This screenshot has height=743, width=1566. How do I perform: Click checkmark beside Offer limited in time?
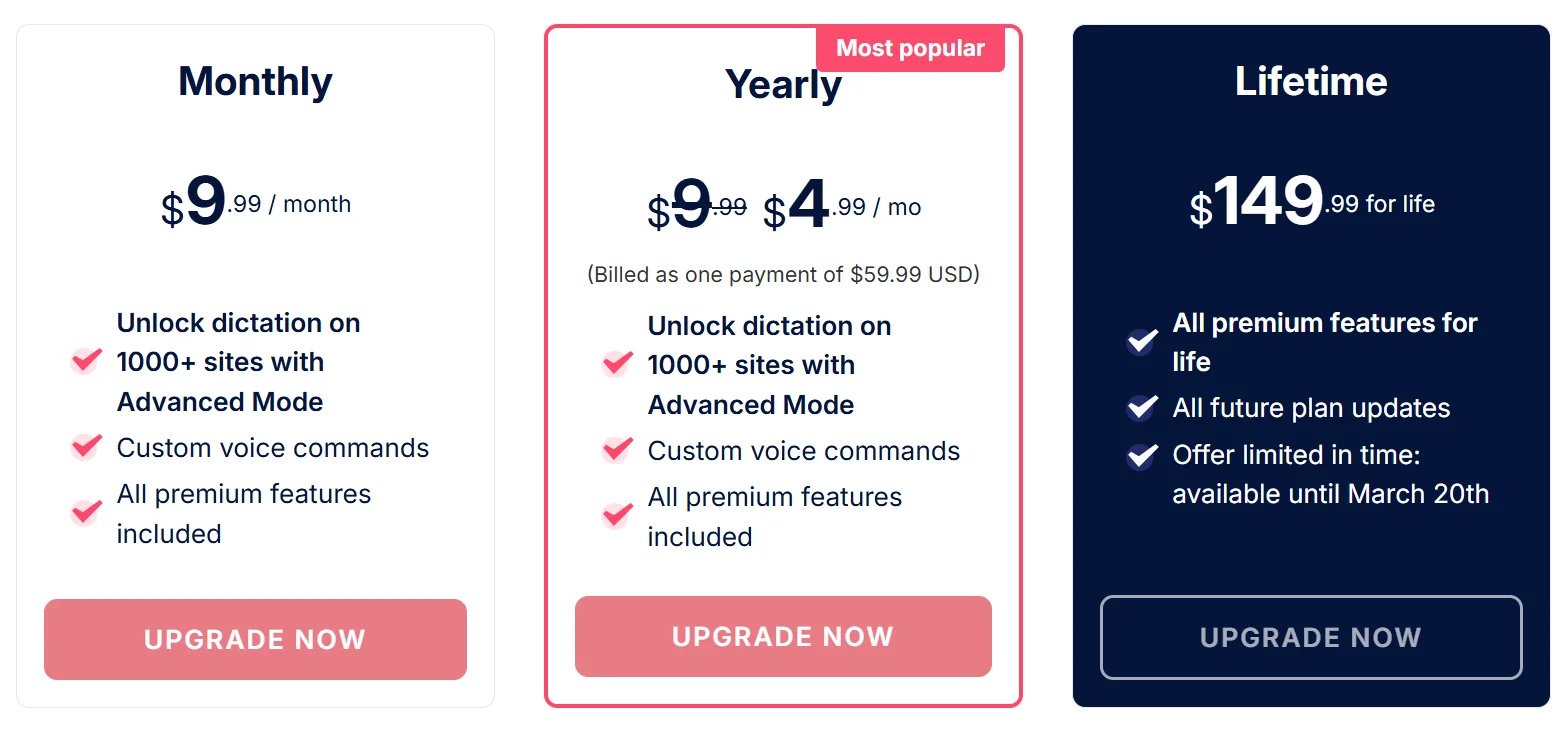1142,456
